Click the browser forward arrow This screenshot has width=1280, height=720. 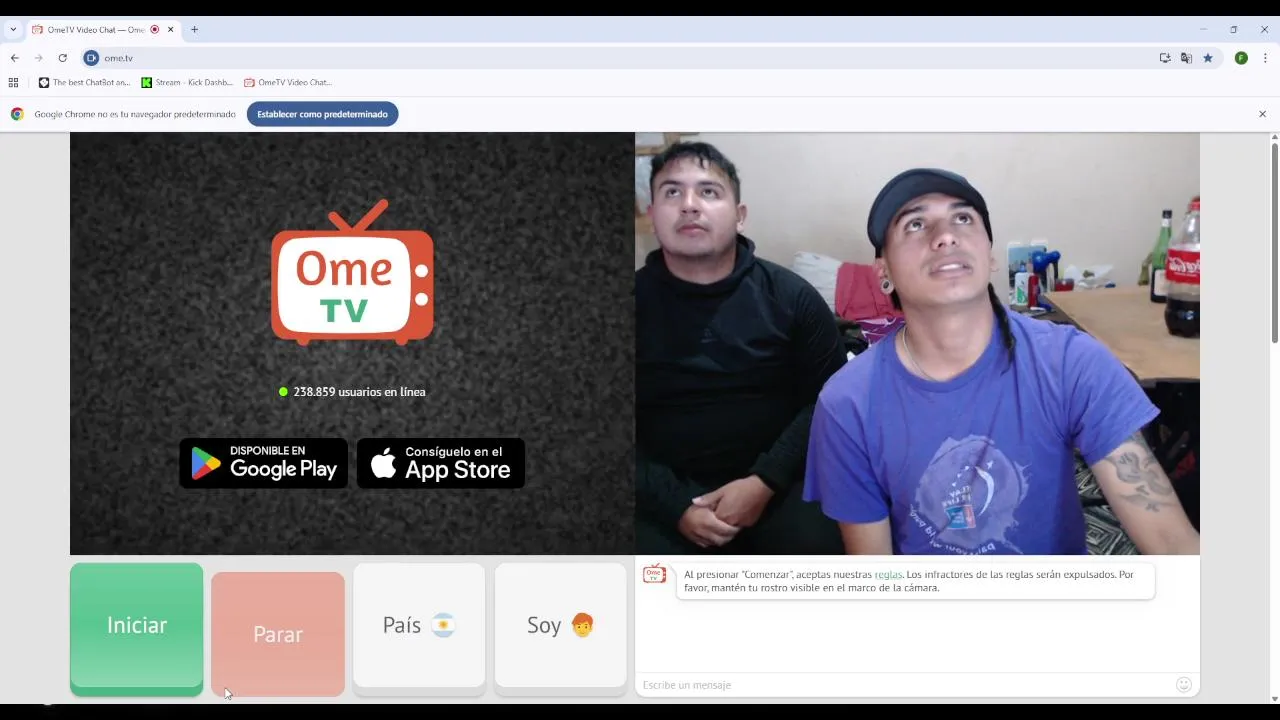pyautogui.click(x=39, y=58)
